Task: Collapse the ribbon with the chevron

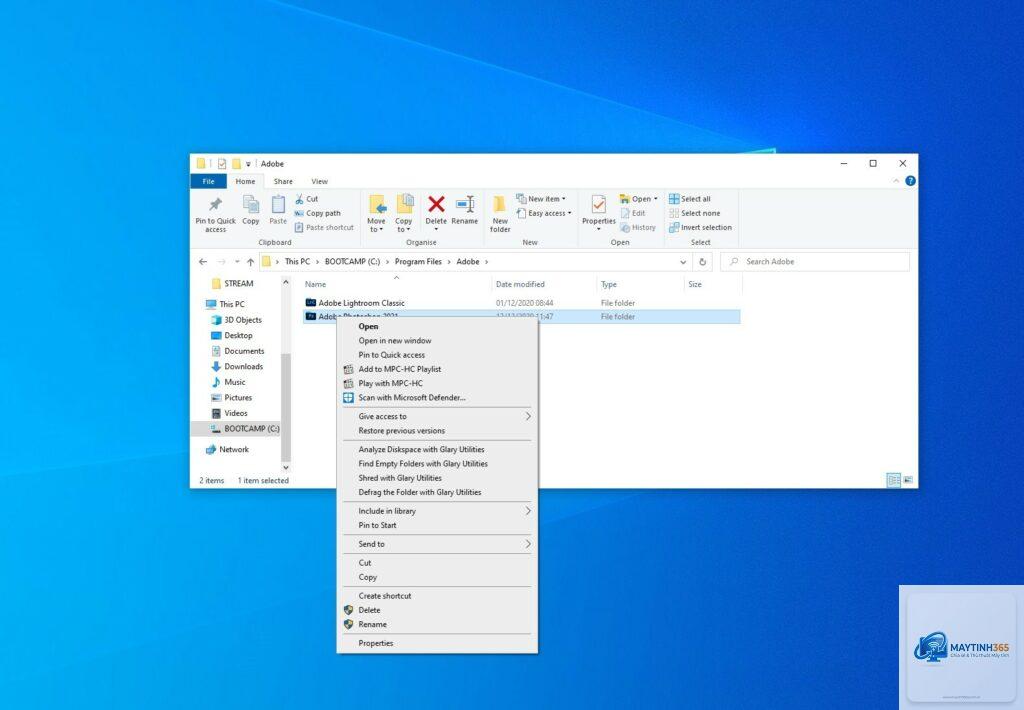Action: click(x=896, y=181)
